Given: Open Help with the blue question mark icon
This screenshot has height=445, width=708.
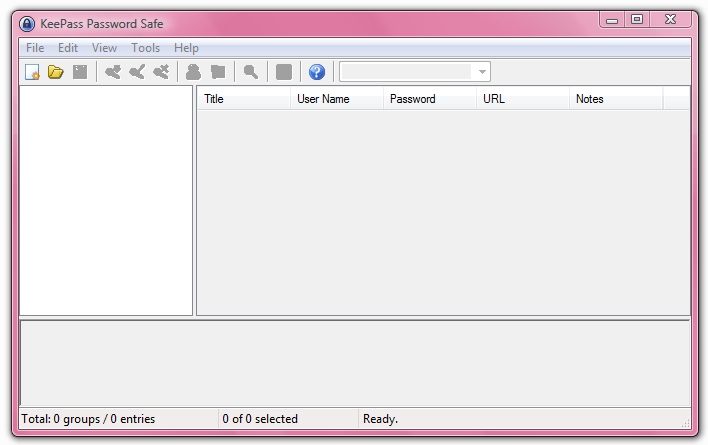Looking at the screenshot, I should [317, 72].
